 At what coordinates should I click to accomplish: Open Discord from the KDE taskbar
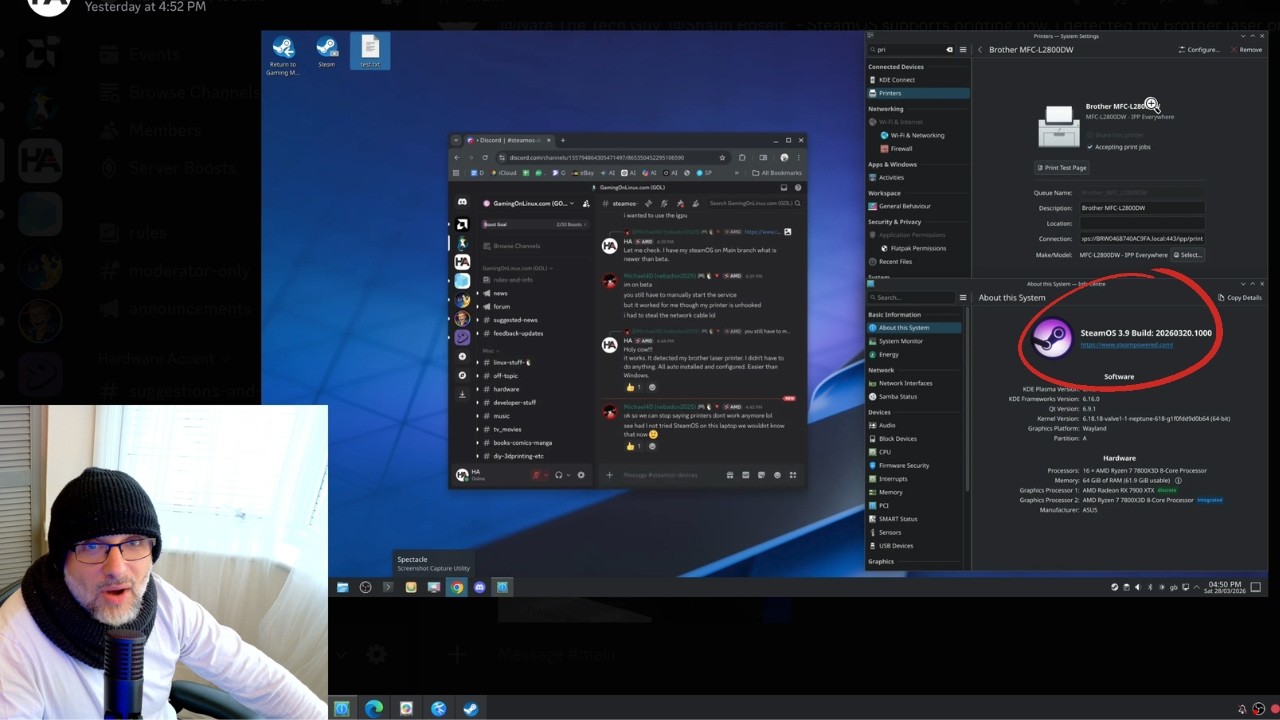pyautogui.click(x=479, y=587)
